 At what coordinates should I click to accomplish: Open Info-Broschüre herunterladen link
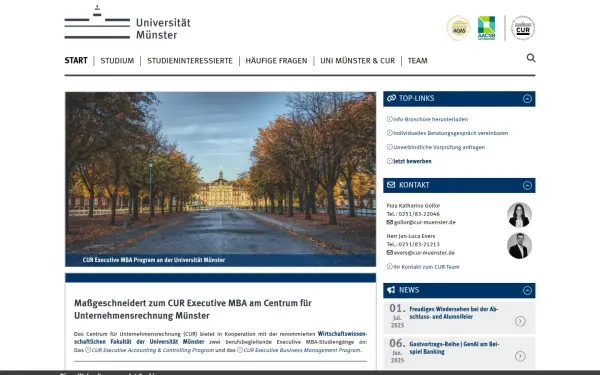click(430, 119)
